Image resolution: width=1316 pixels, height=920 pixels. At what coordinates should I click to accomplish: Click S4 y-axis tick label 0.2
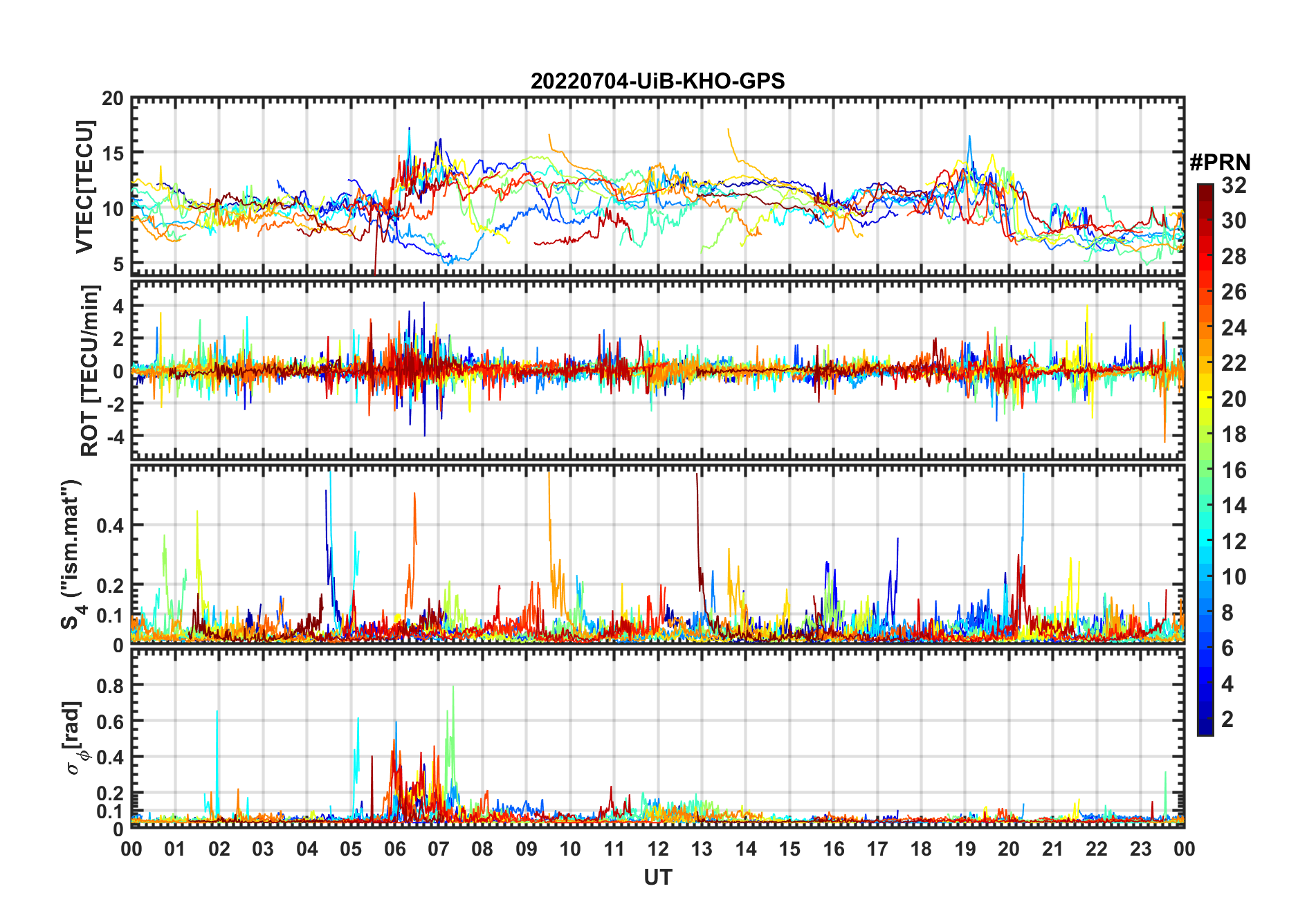click(x=110, y=585)
